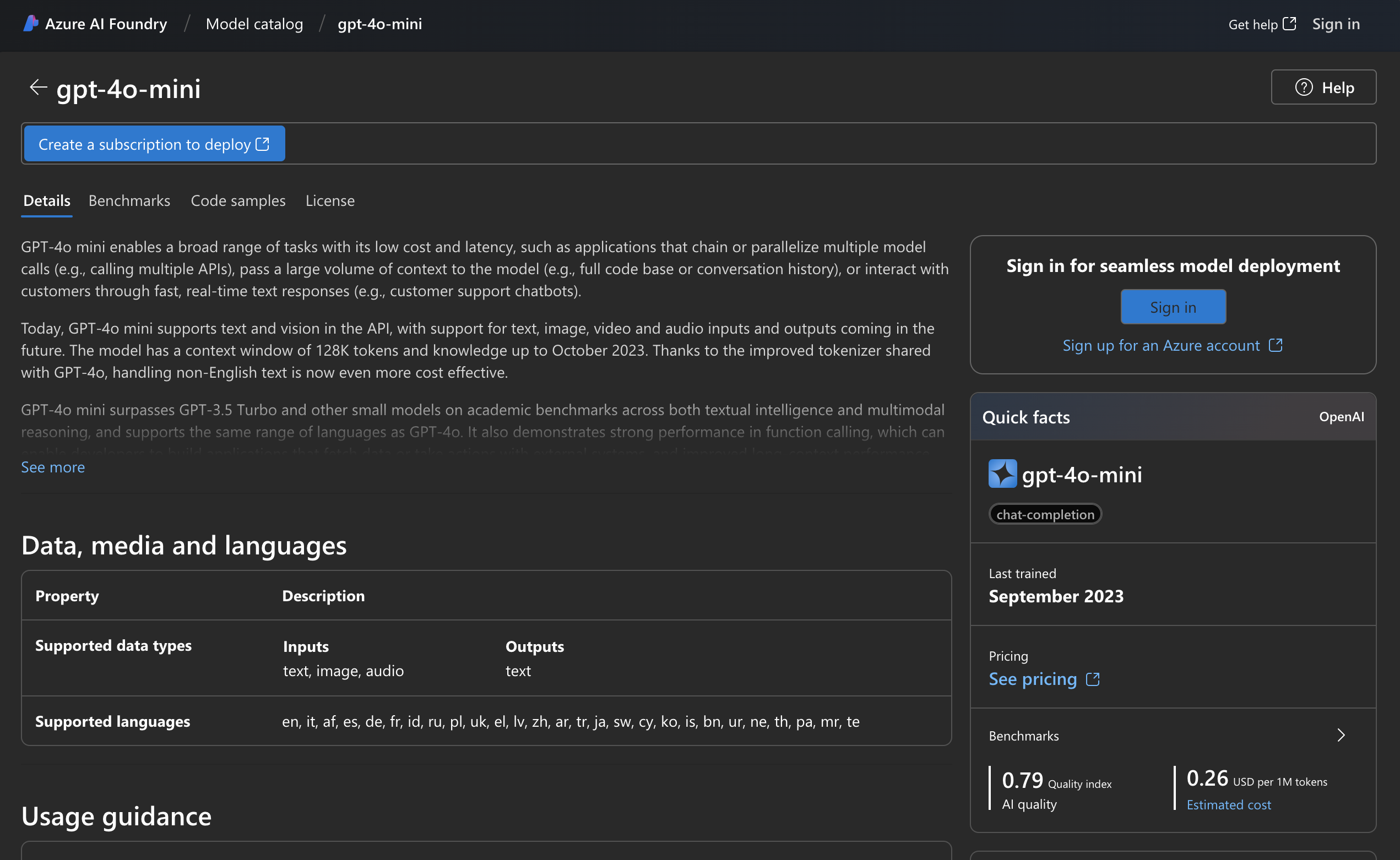Click the Help button
Image resolution: width=1400 pixels, height=860 pixels.
(x=1323, y=87)
